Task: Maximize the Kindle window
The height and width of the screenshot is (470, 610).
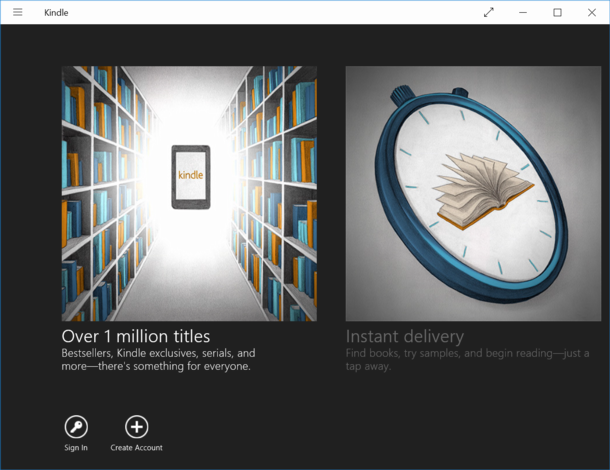Action: coord(557,12)
